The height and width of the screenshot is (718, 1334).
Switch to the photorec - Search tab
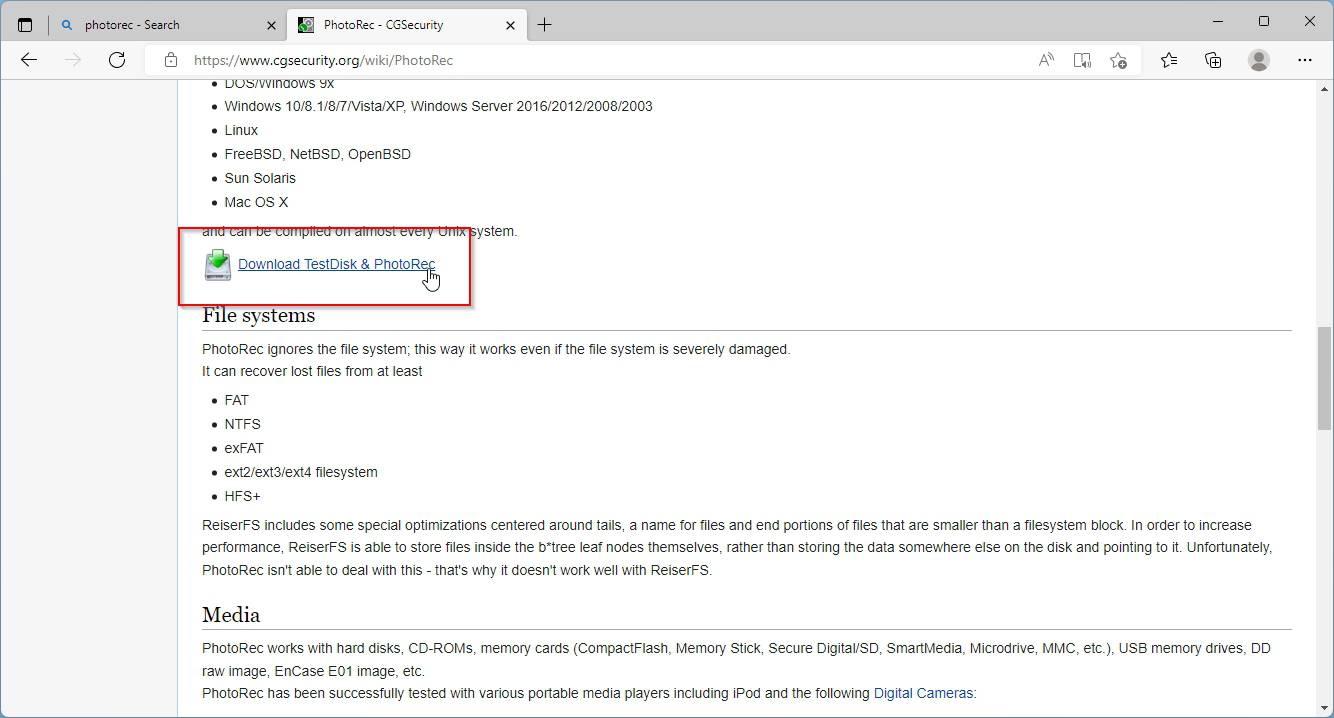click(167, 25)
